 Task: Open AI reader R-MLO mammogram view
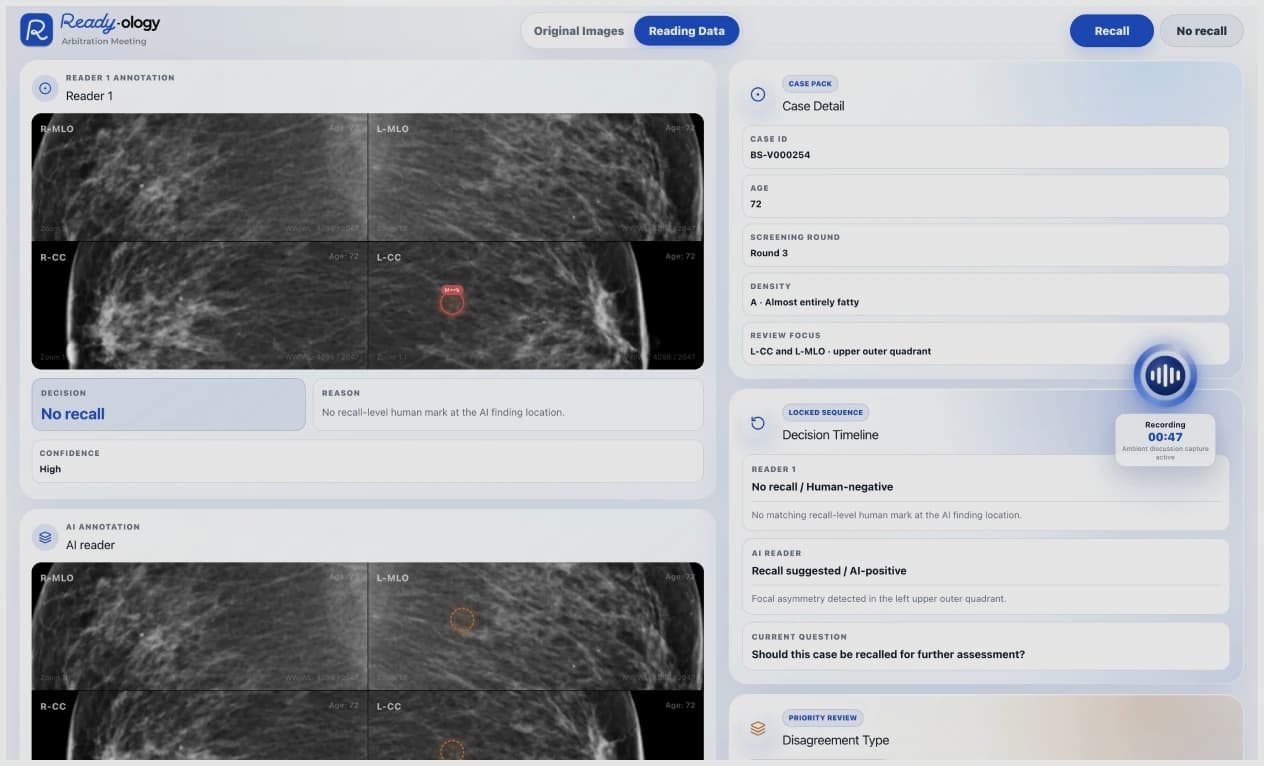click(x=200, y=626)
